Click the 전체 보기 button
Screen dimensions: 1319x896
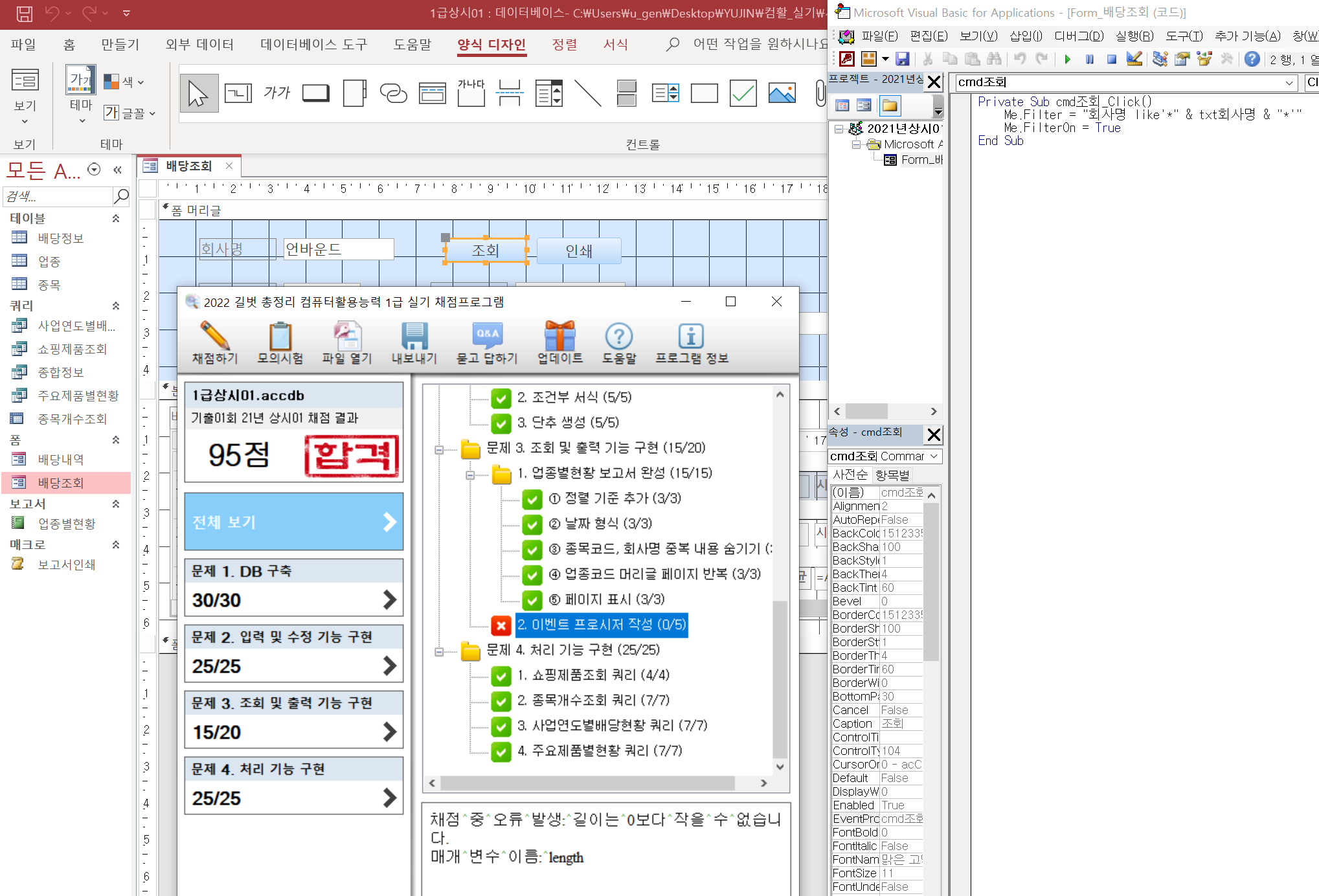point(293,522)
